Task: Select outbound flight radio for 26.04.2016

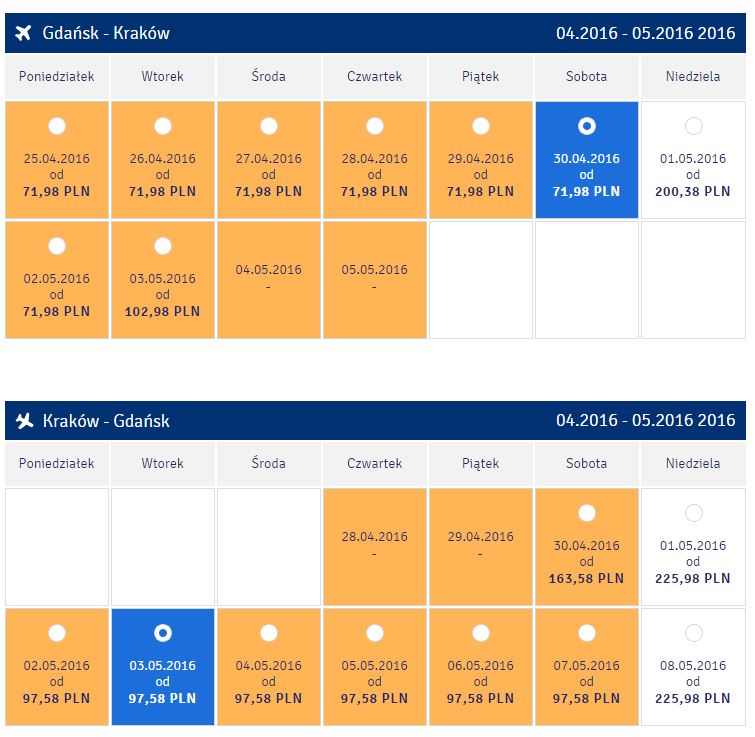Action: pyautogui.click(x=163, y=126)
